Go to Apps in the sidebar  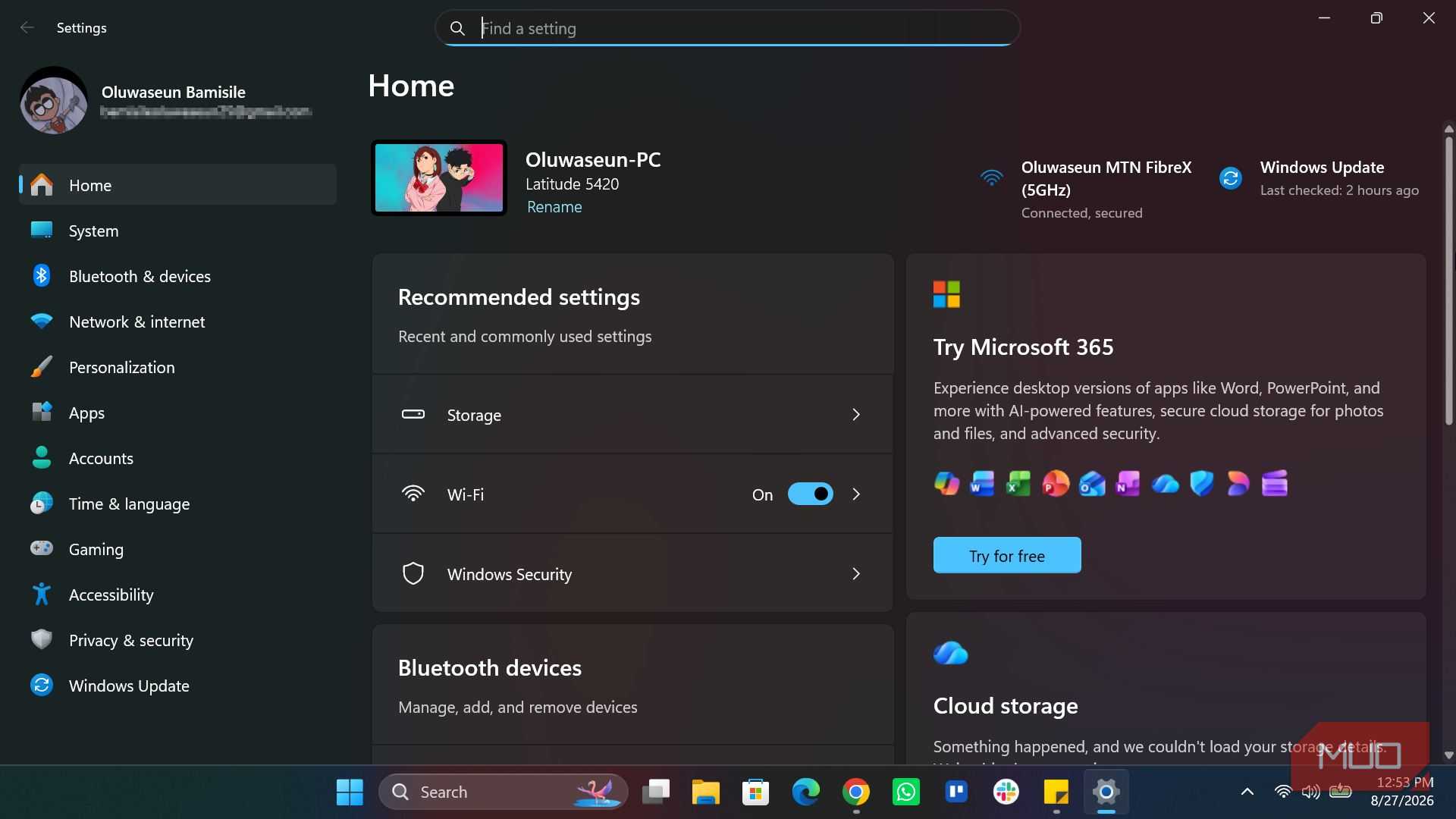coord(177,413)
